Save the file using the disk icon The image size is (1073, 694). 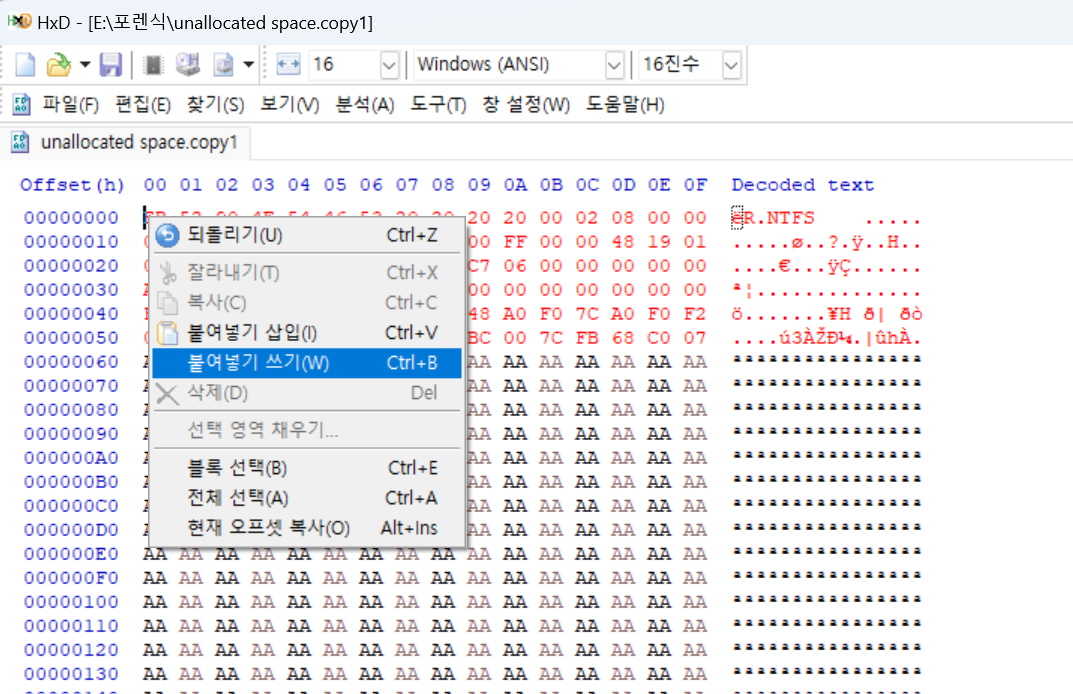click(111, 65)
